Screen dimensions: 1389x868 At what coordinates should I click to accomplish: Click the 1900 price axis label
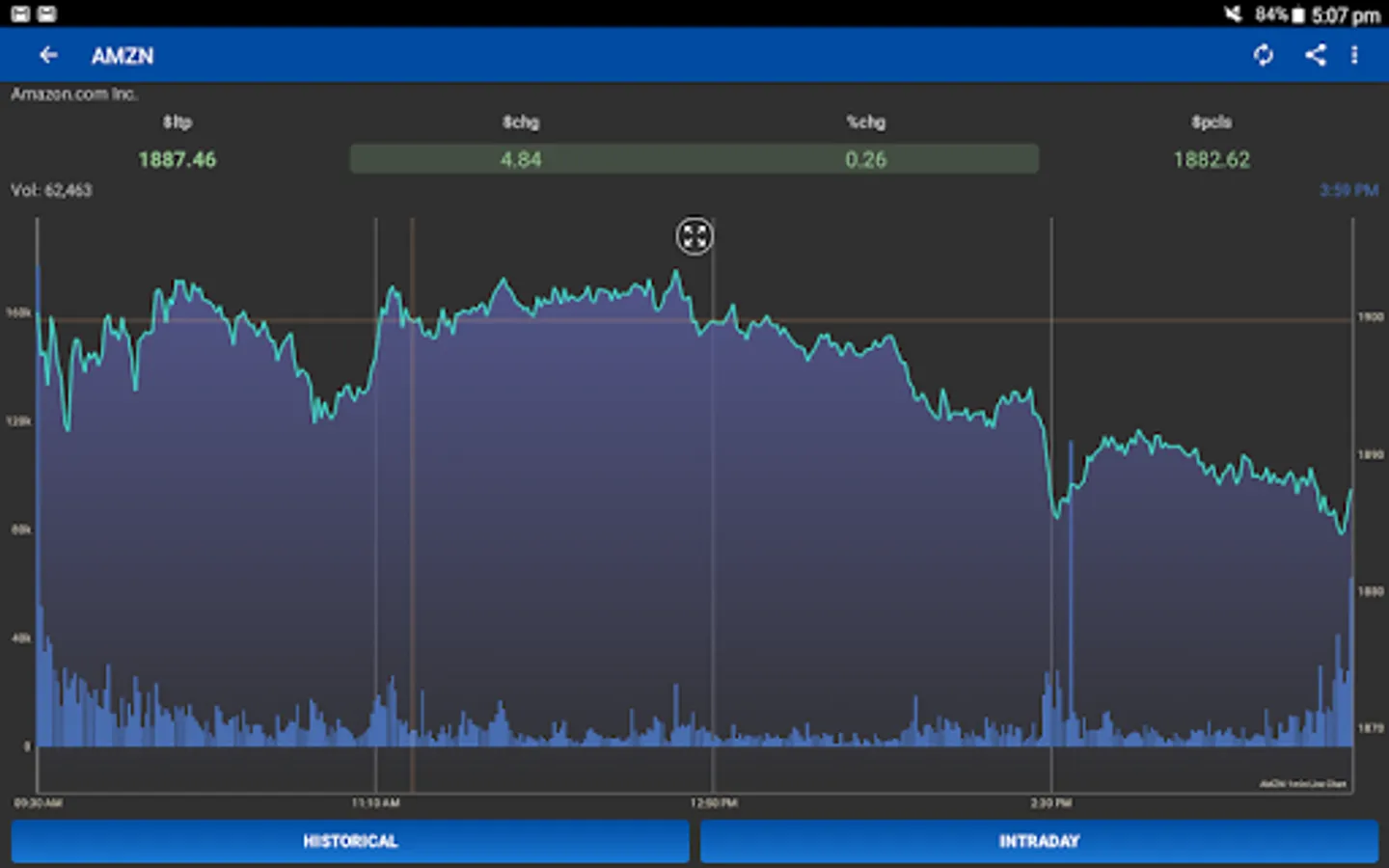pyautogui.click(x=1371, y=316)
